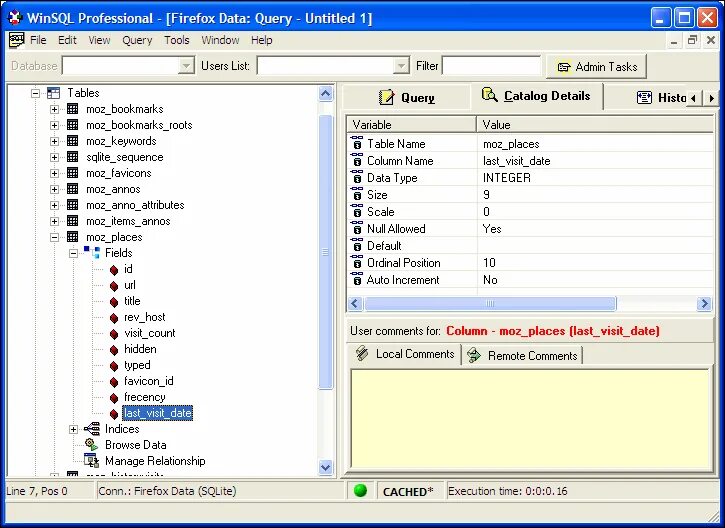
Task: Open the File menu
Action: [38, 40]
